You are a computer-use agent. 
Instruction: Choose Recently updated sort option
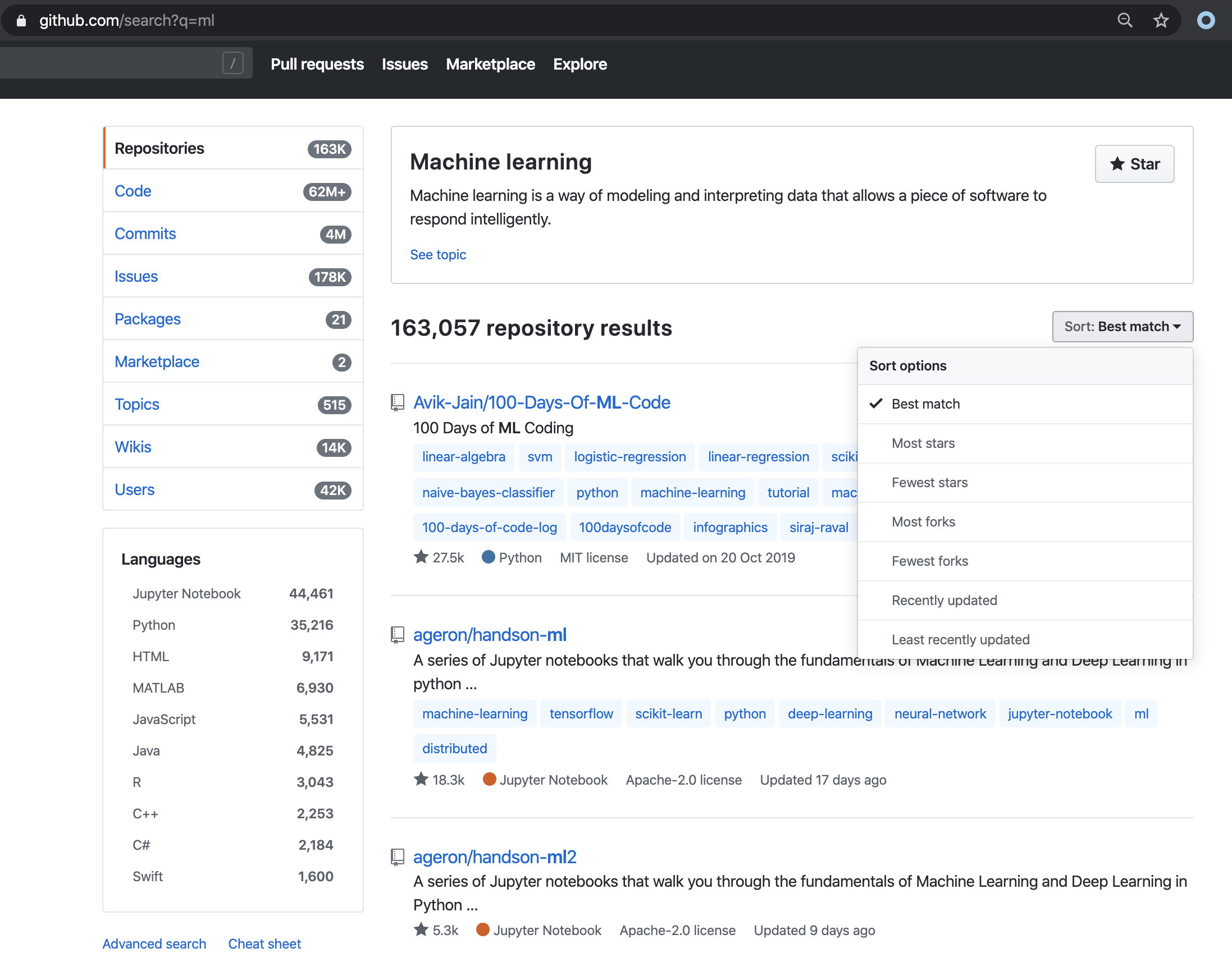point(944,601)
